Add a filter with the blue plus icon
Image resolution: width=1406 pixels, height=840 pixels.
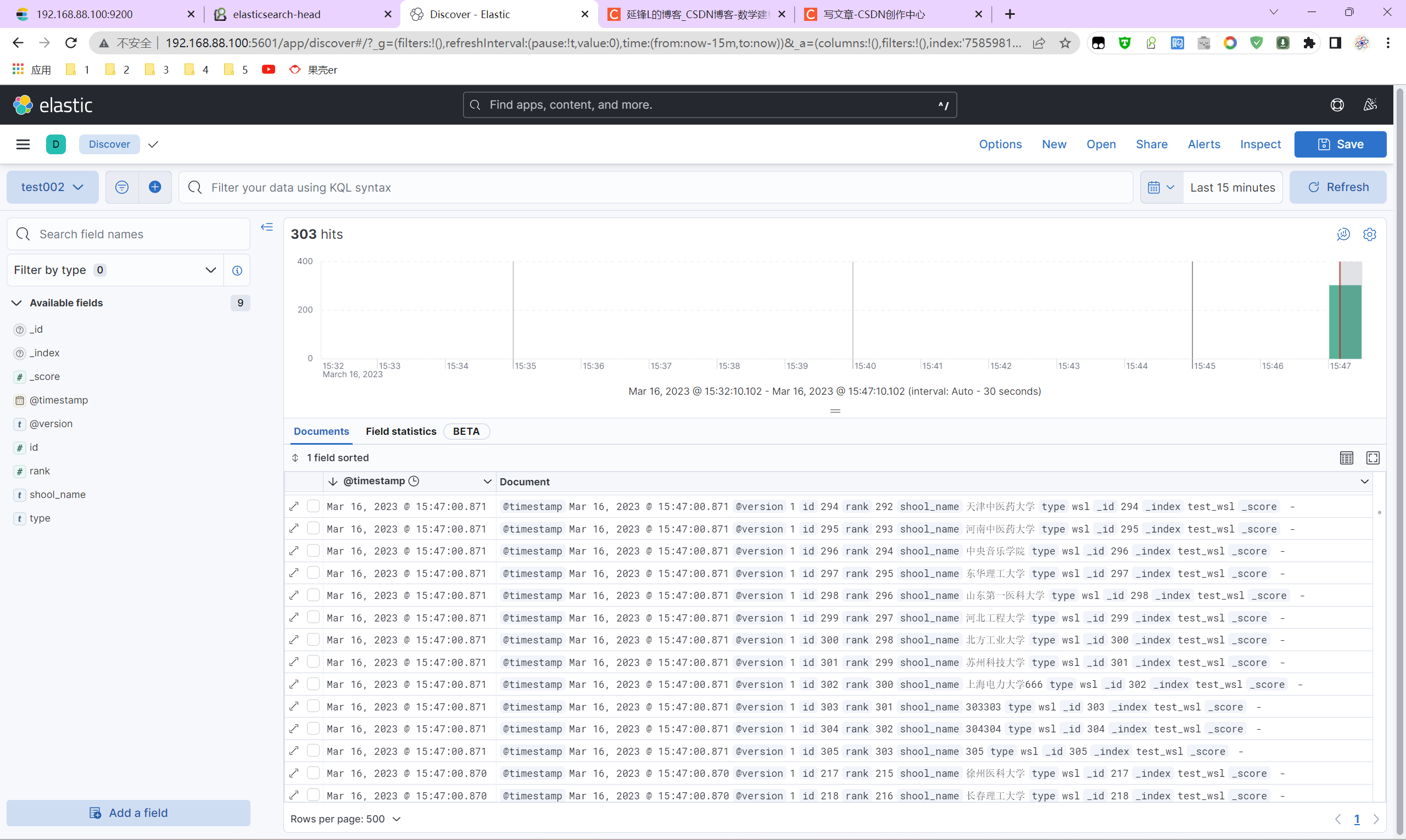155,187
